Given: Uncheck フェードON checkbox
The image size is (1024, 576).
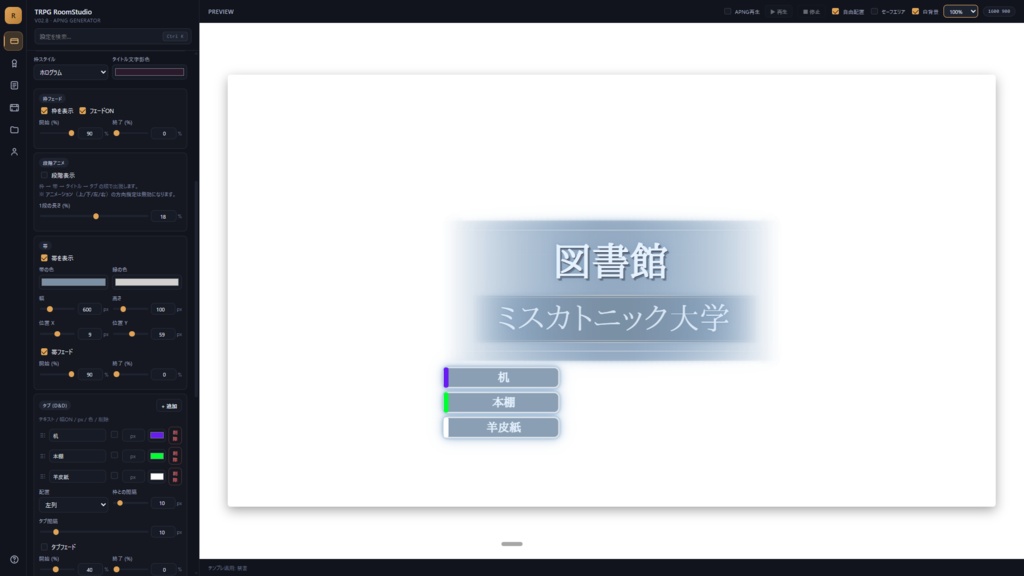Looking at the screenshot, I should tap(82, 111).
